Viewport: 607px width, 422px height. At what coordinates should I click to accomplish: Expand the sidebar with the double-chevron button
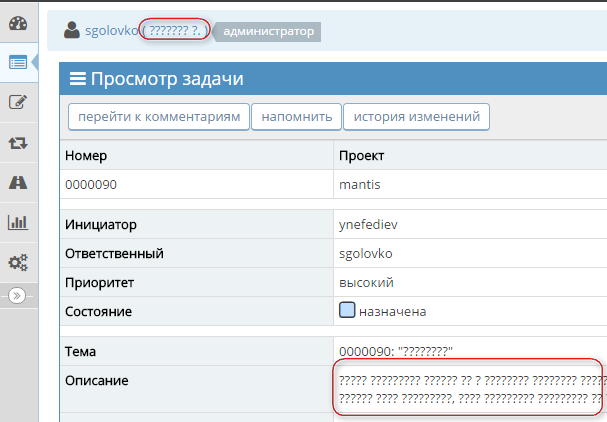pyautogui.click(x=17, y=296)
